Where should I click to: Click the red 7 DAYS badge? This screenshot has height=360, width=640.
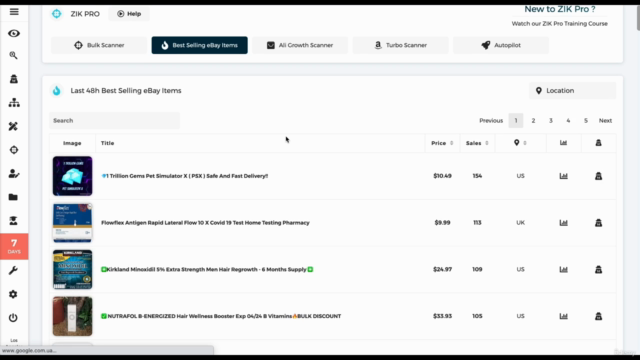(14, 247)
